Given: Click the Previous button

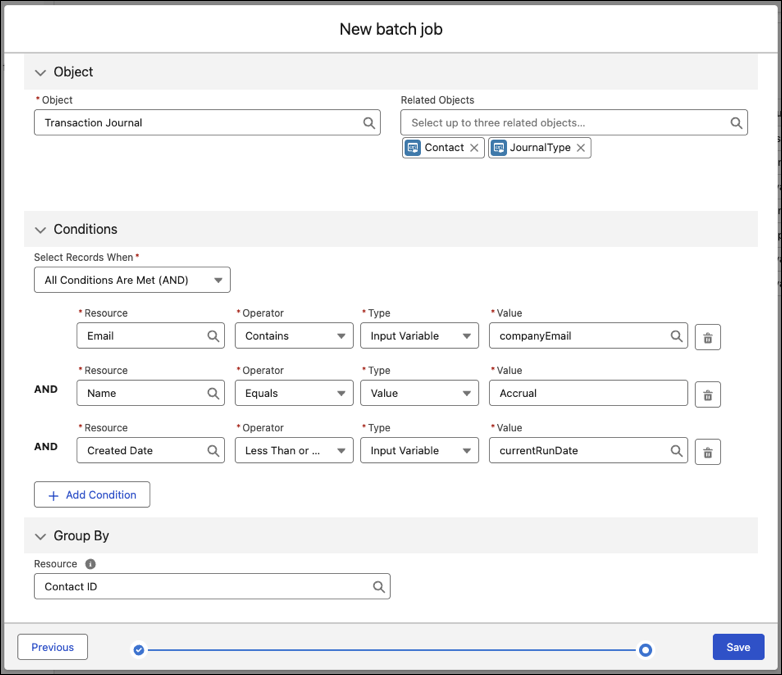Looking at the screenshot, I should [x=52, y=647].
